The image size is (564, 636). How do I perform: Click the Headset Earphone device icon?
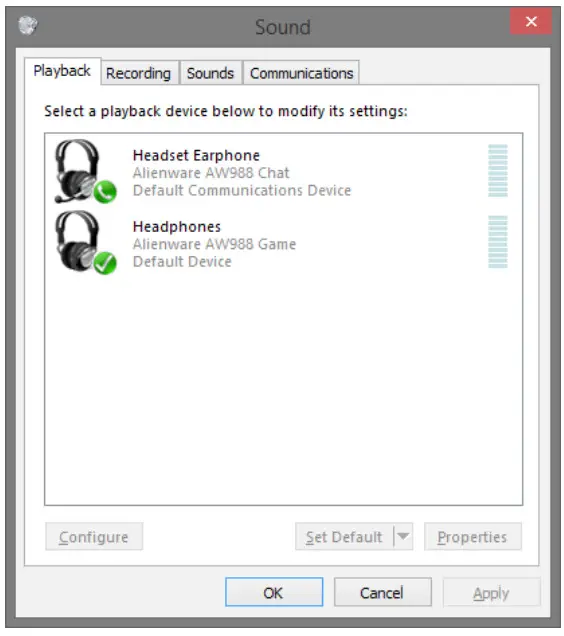(86, 171)
